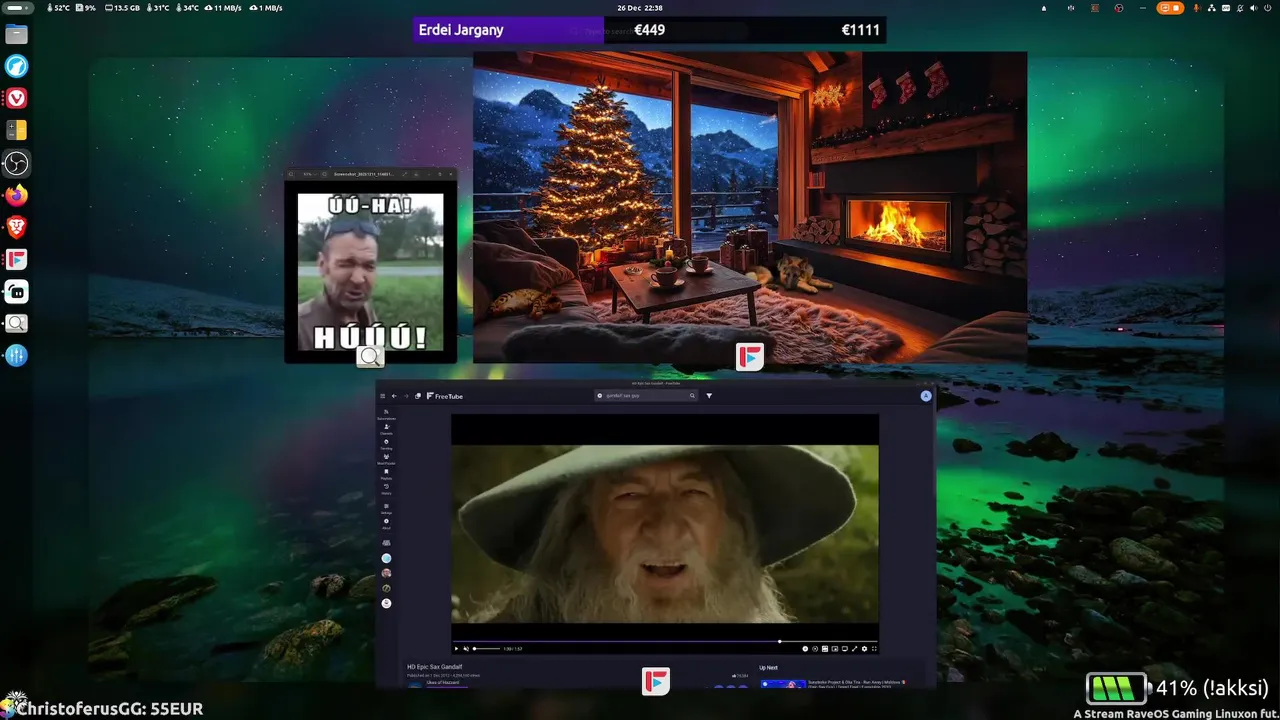Click the HD Epic Sax Gandalf title
This screenshot has height=720, width=1280.
pos(434,667)
